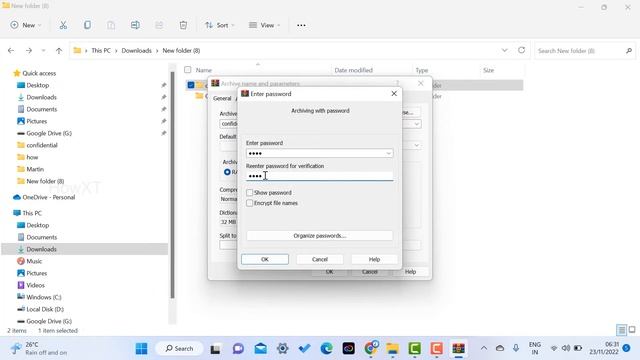Open the See more ellipsis menu
640x360 pixels.
pyautogui.click(x=301, y=25)
